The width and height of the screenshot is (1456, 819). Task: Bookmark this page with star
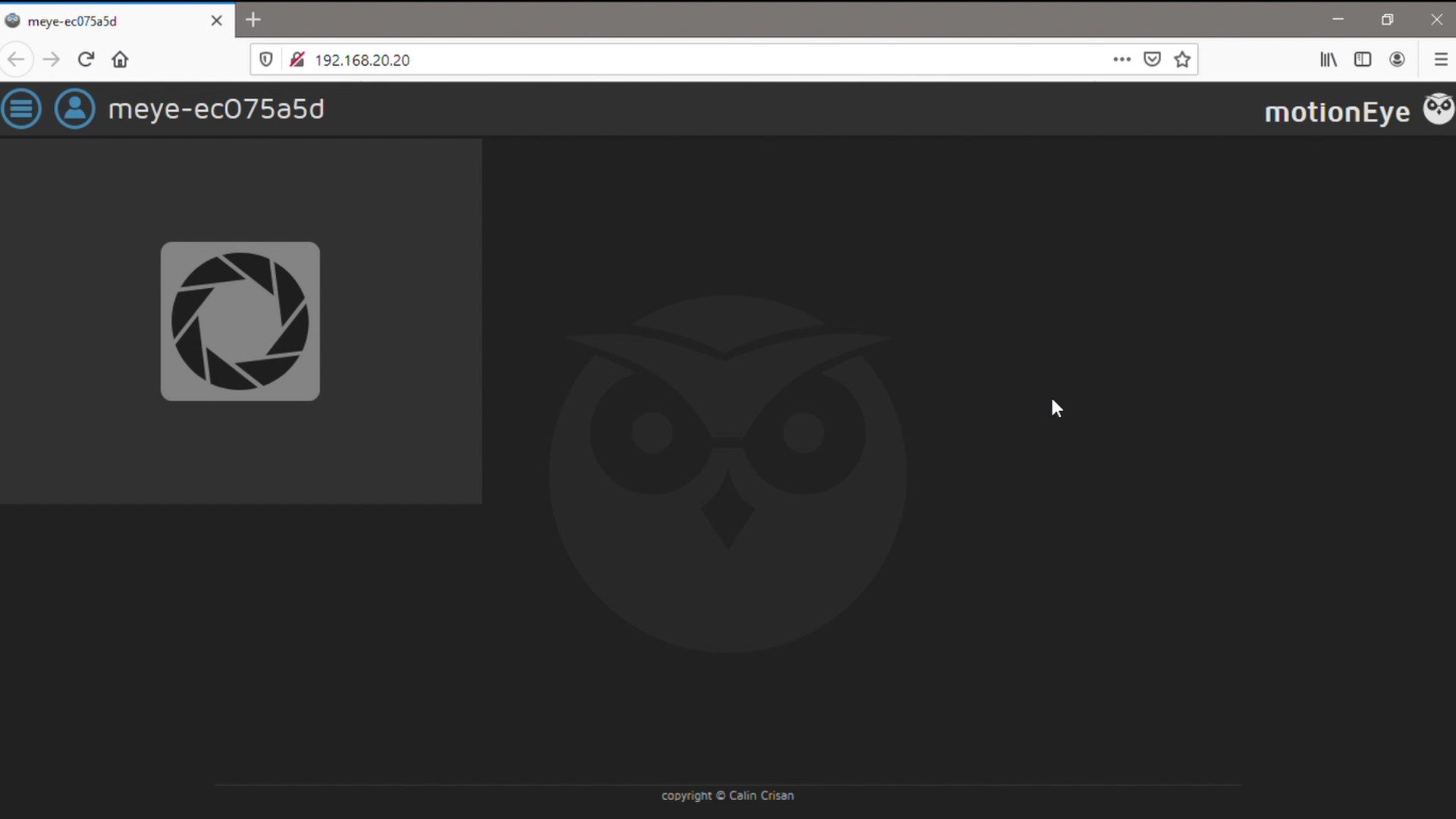coord(1182,59)
